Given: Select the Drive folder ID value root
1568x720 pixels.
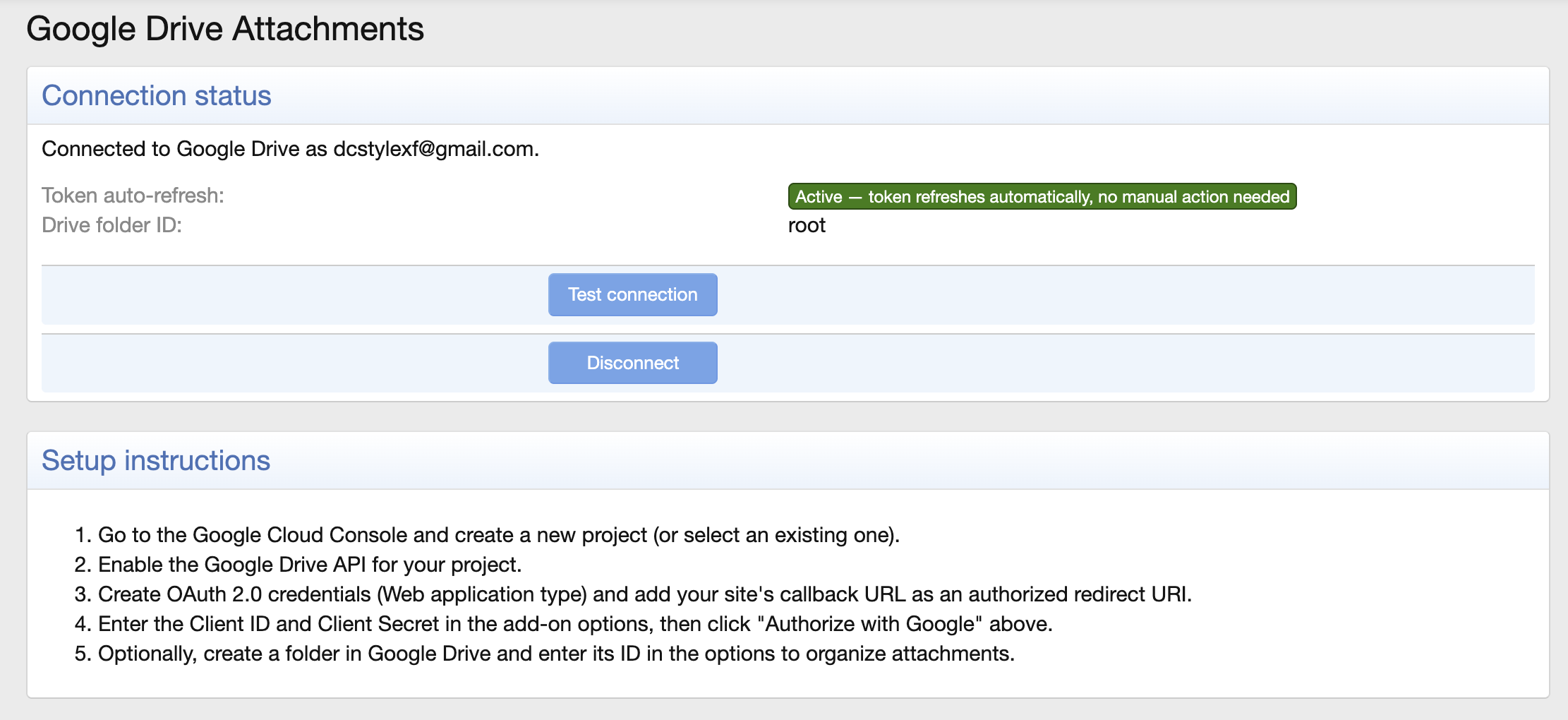Looking at the screenshot, I should [807, 225].
